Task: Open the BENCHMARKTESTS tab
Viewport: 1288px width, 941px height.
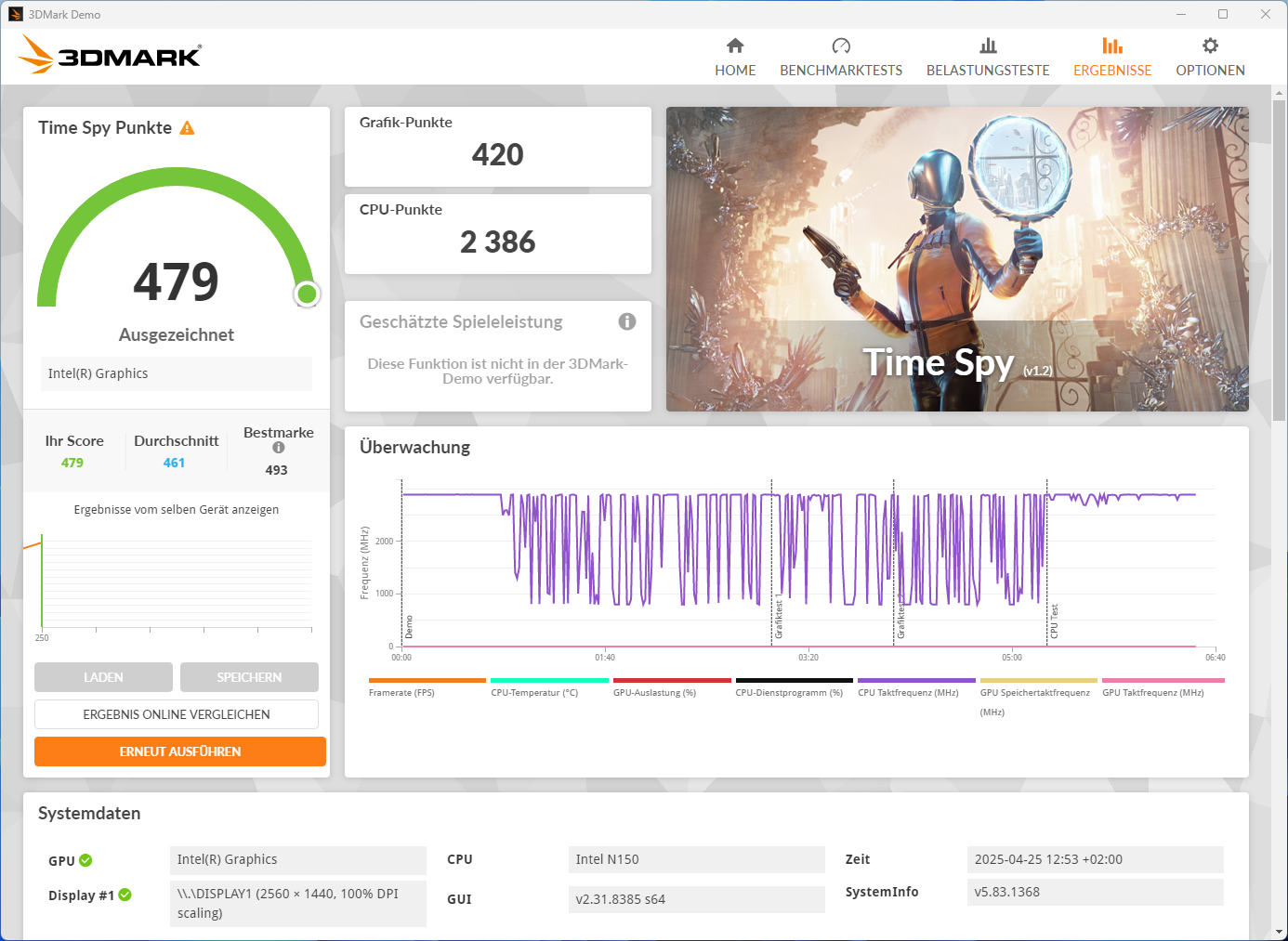Action: [841, 58]
